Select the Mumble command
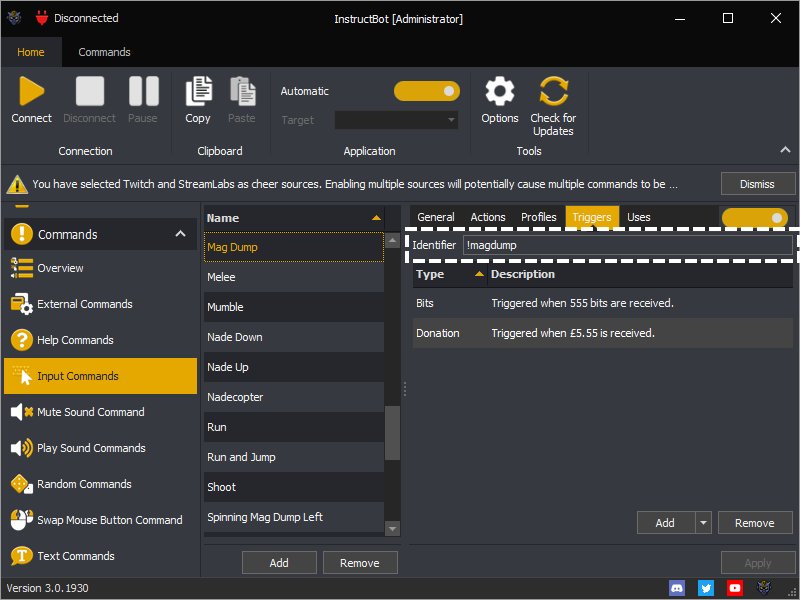The height and width of the screenshot is (600, 801). click(294, 307)
